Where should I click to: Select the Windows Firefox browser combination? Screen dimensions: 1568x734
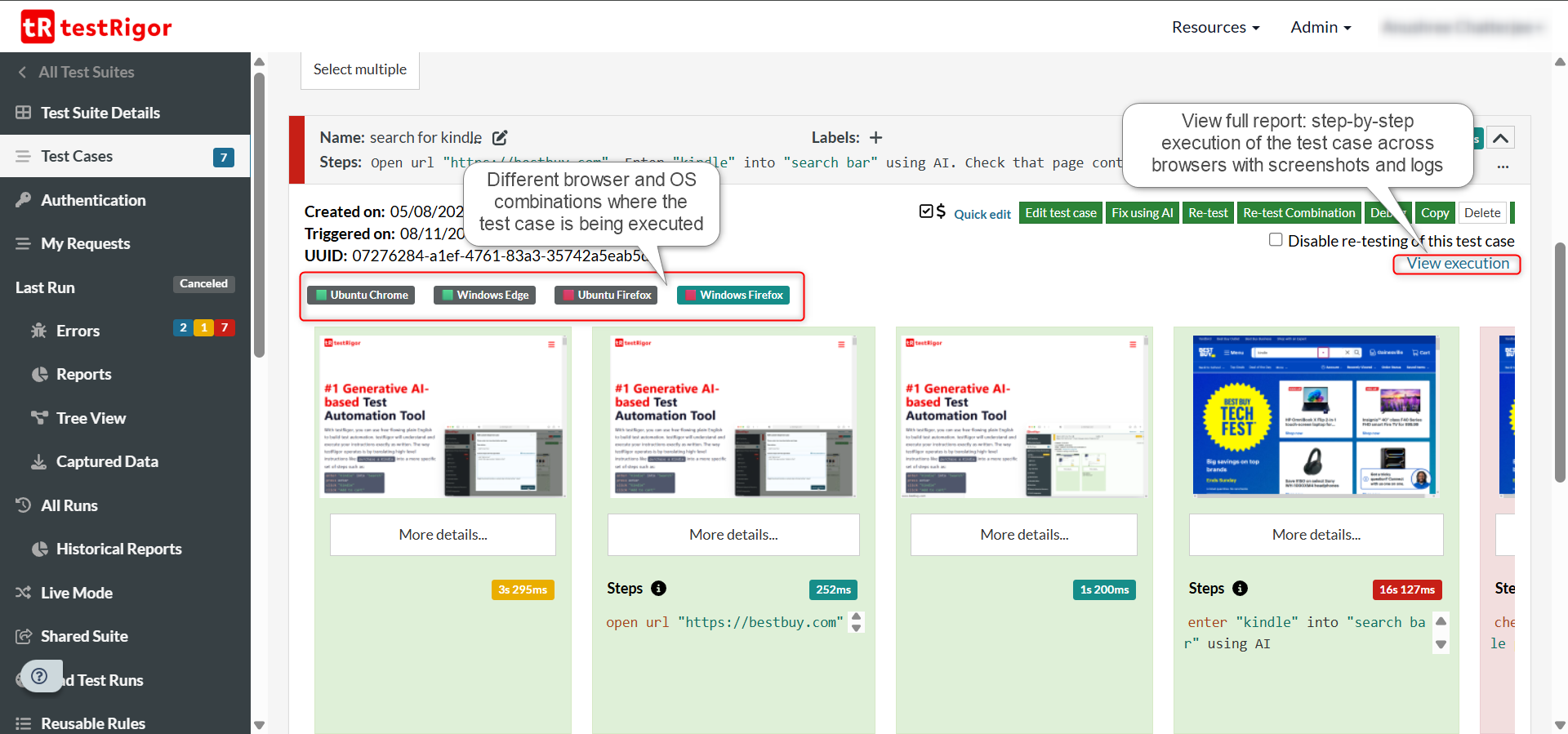pos(733,295)
